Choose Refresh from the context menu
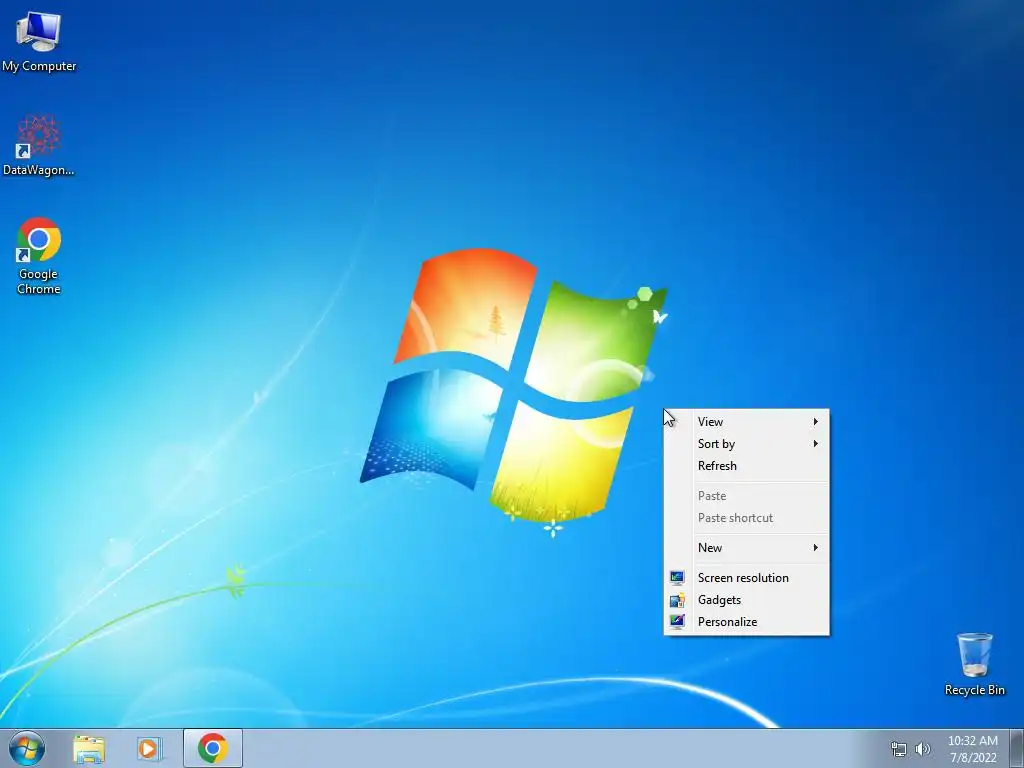Screen dimensions: 1024x768 (x=746, y=466)
